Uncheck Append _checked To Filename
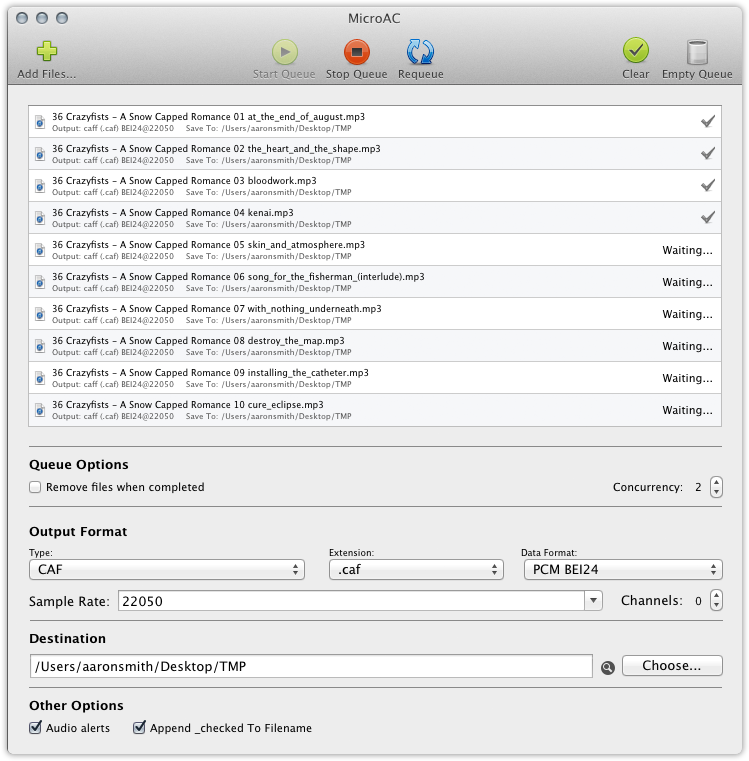This screenshot has width=749, height=761. (140, 728)
